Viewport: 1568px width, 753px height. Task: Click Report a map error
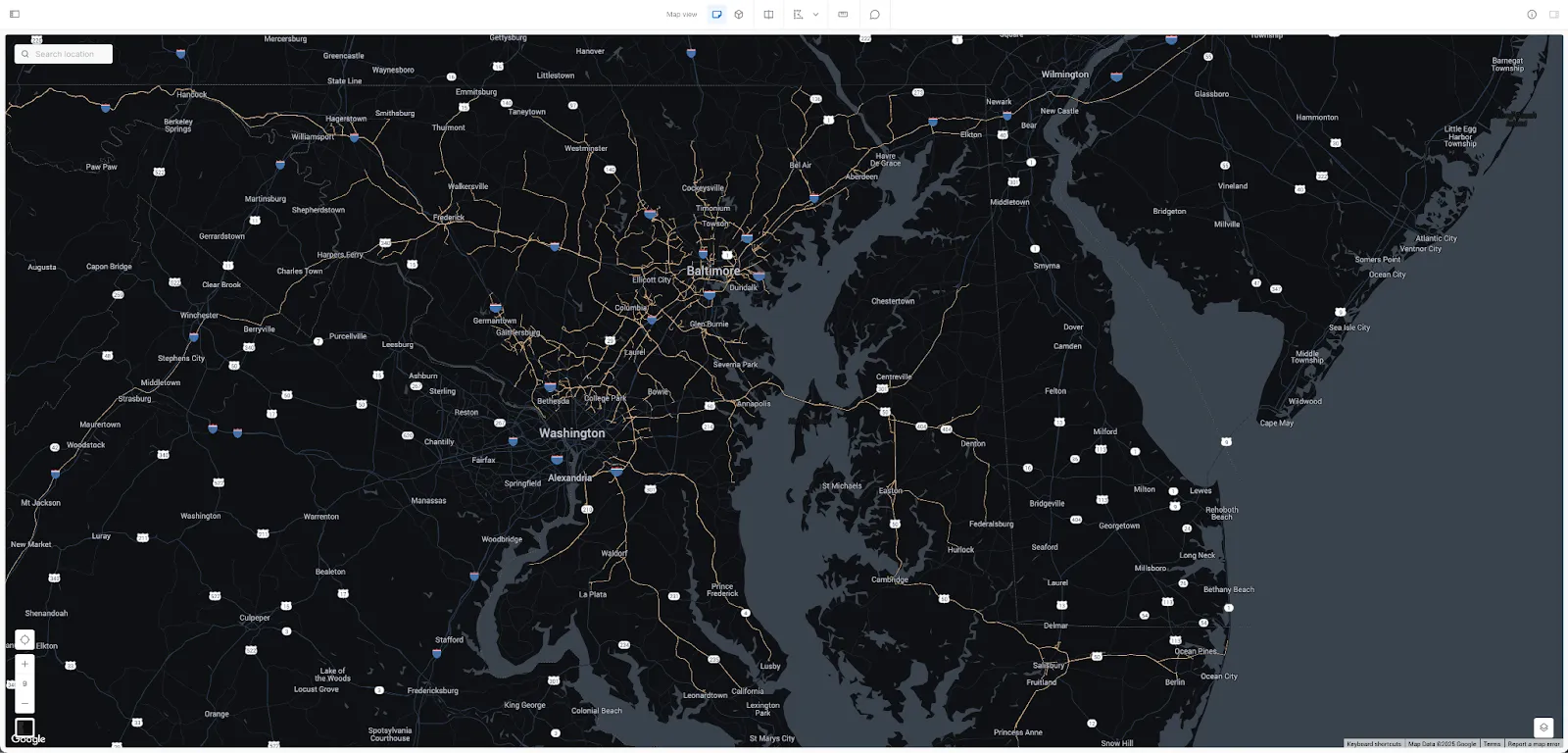(1534, 744)
